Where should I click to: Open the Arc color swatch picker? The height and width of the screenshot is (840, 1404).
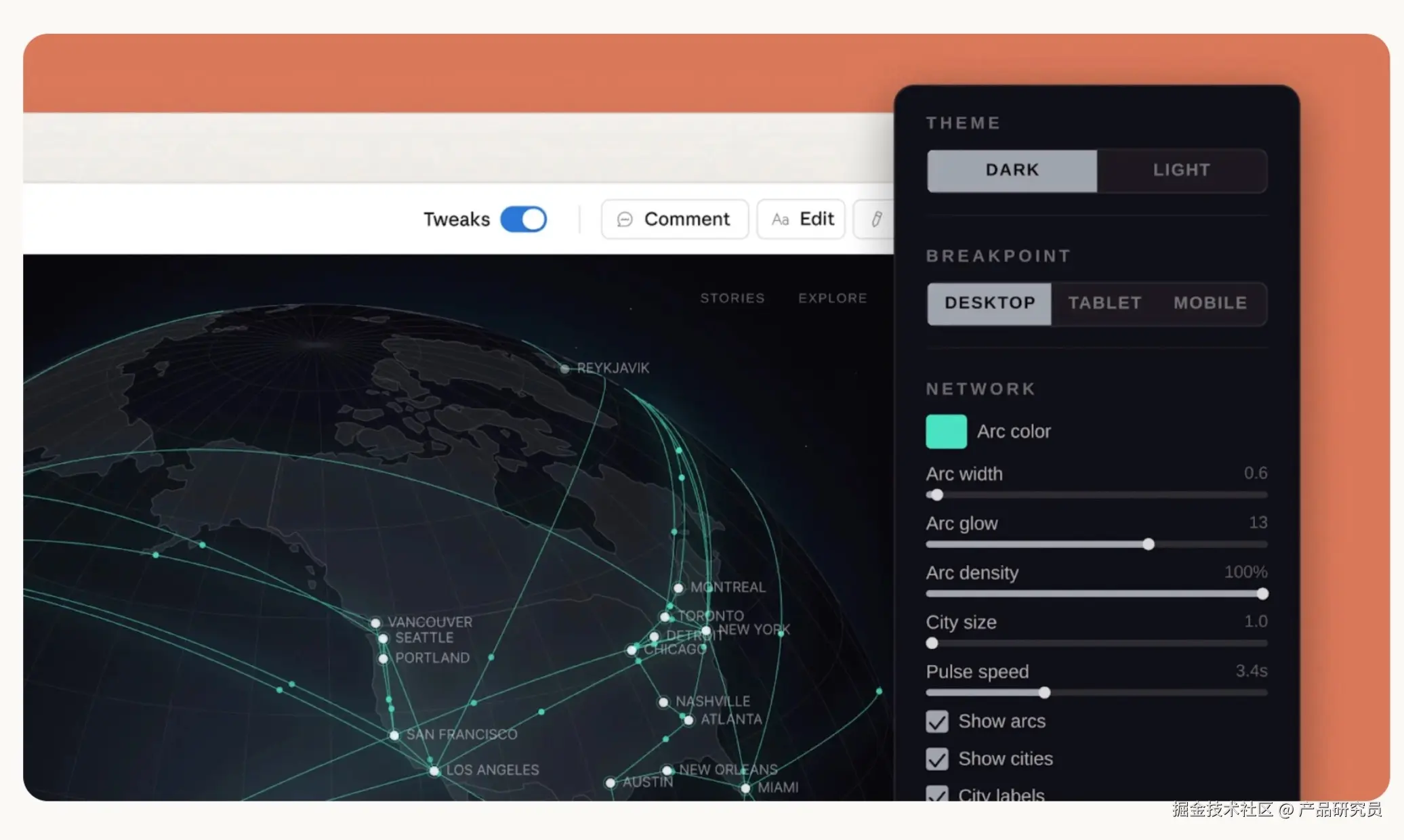946,432
